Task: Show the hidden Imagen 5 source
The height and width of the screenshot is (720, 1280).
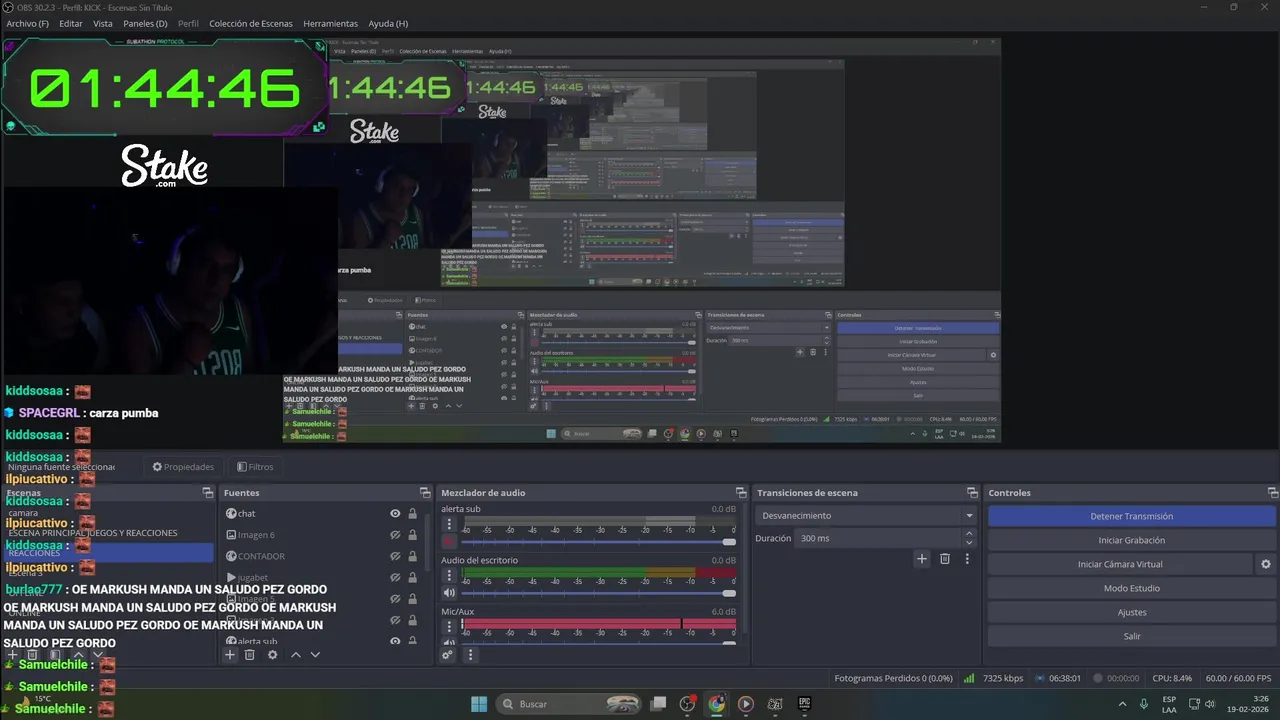Action: 395,599
